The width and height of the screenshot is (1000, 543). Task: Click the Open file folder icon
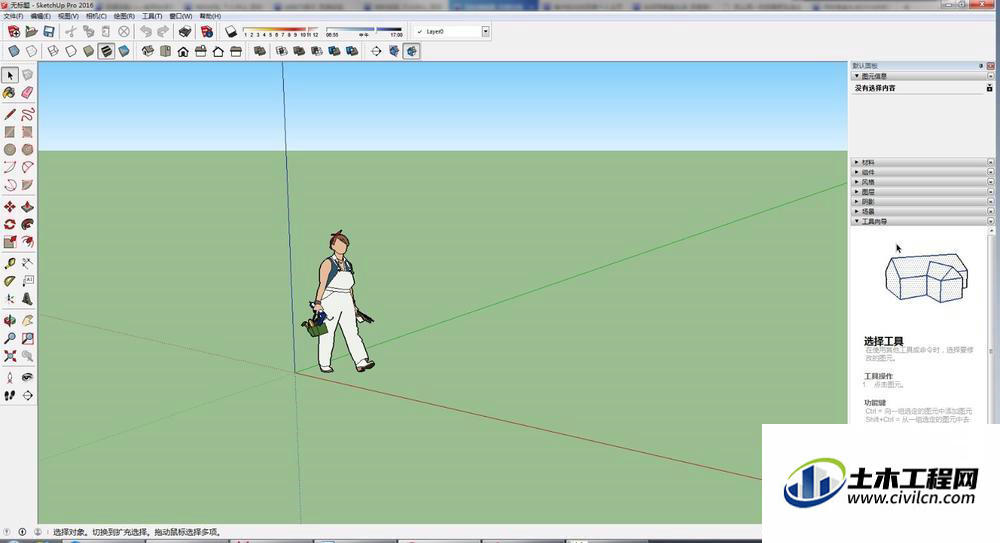[x=31, y=31]
